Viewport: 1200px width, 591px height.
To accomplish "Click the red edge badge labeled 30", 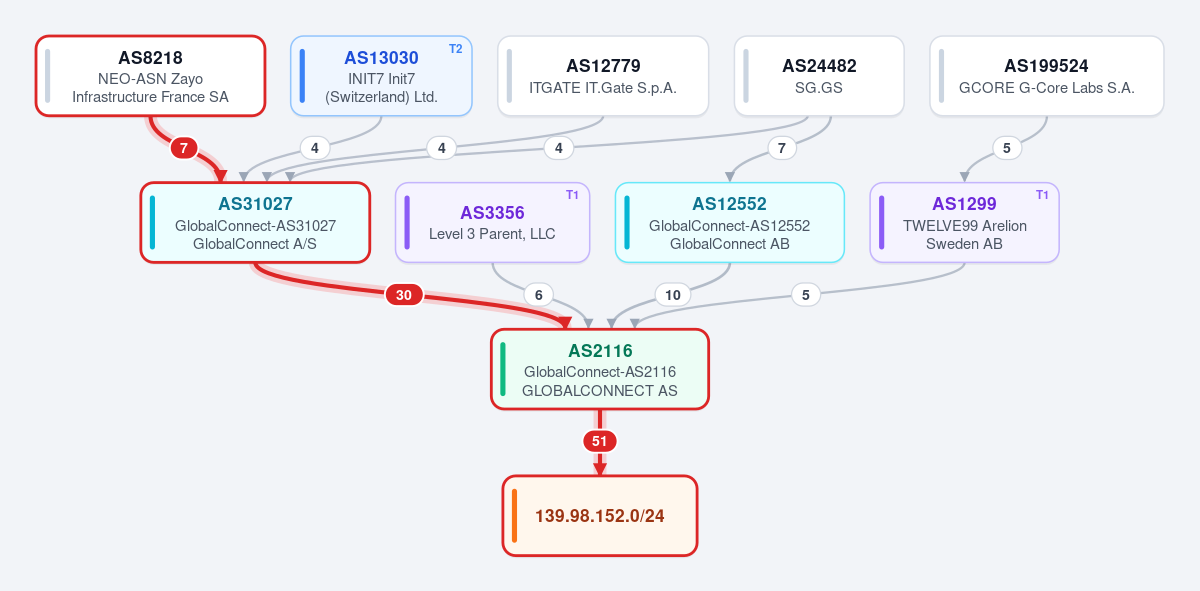I will click(x=404, y=295).
